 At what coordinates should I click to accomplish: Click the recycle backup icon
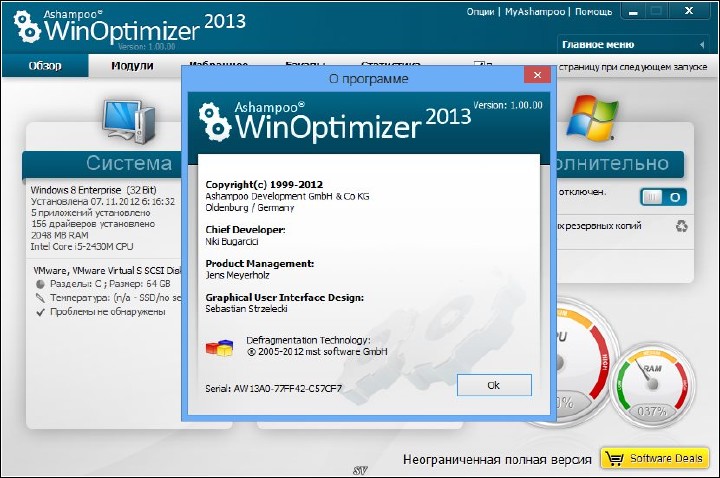[682, 227]
